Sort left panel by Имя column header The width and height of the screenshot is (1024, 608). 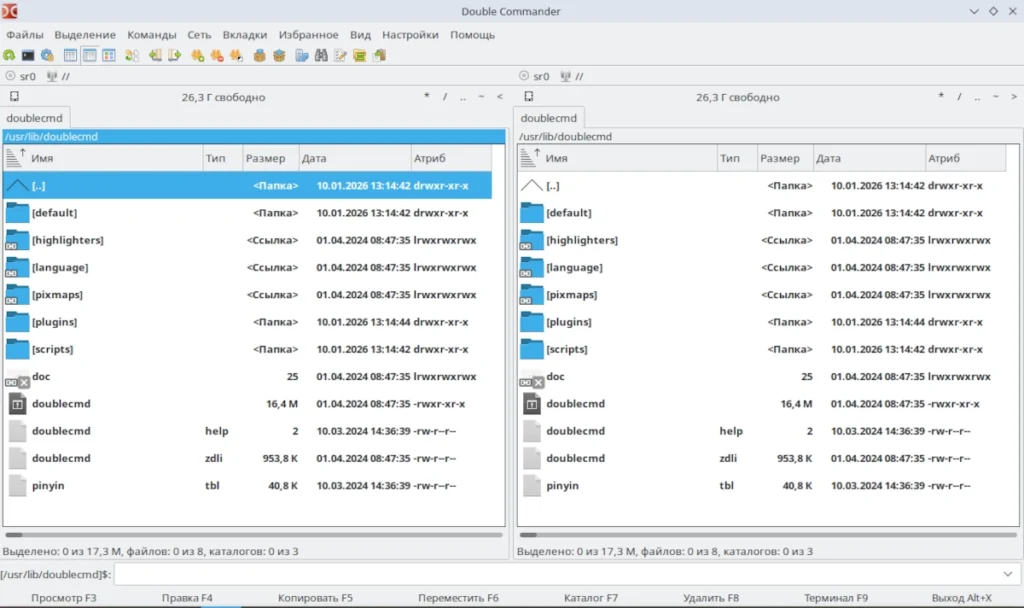point(104,158)
